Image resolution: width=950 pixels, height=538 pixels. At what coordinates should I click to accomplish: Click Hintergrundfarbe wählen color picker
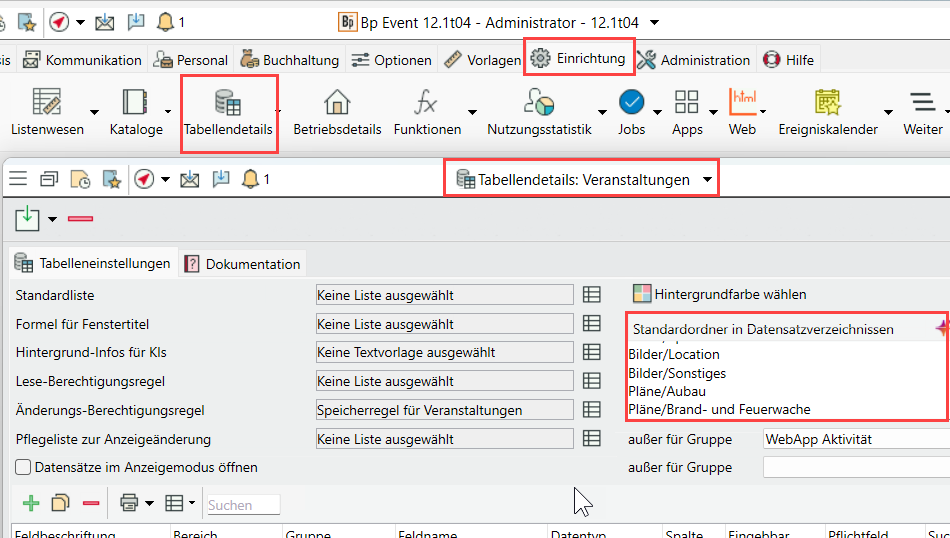(719, 294)
